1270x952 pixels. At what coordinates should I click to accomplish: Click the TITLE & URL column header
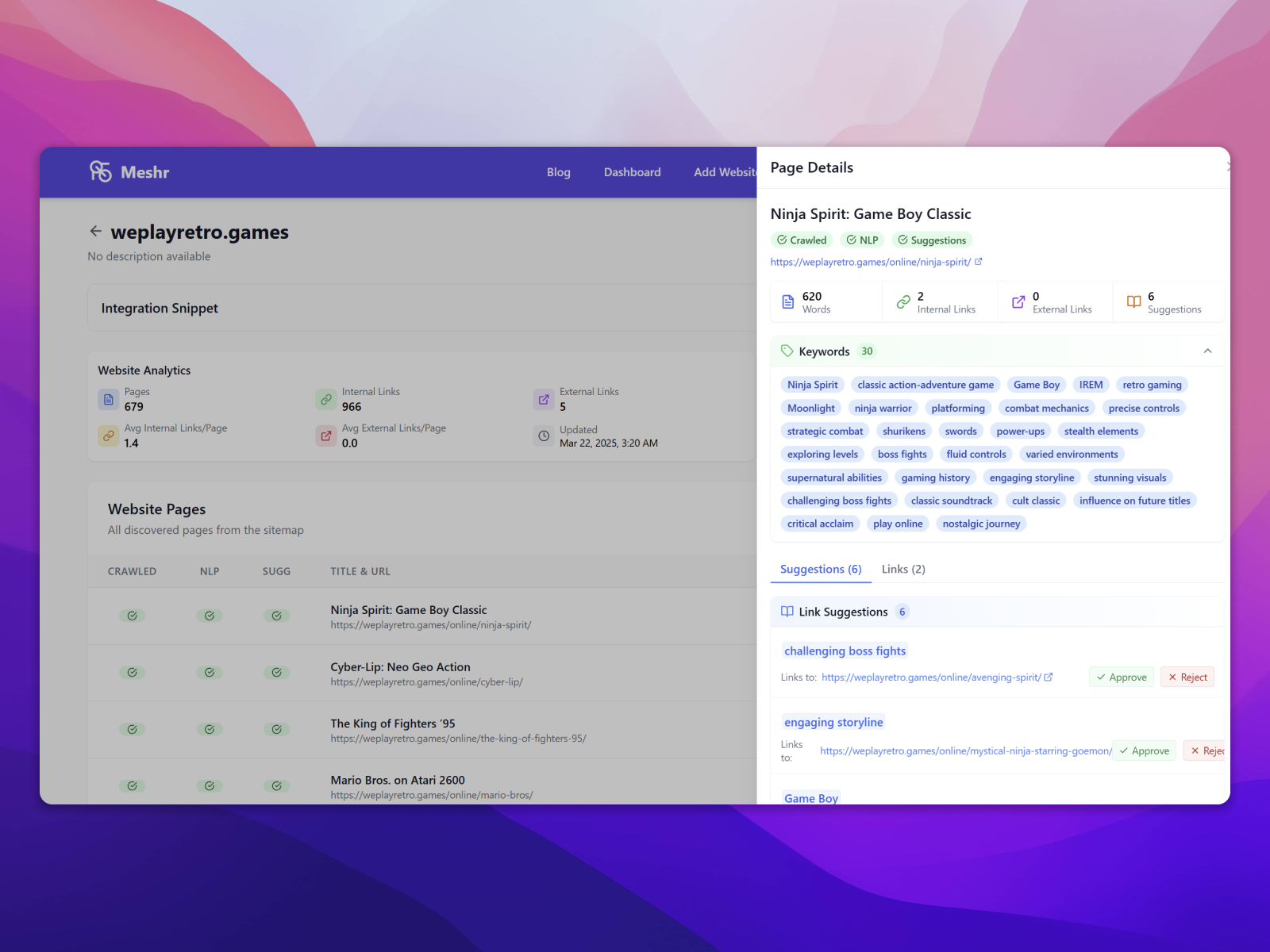coord(360,571)
